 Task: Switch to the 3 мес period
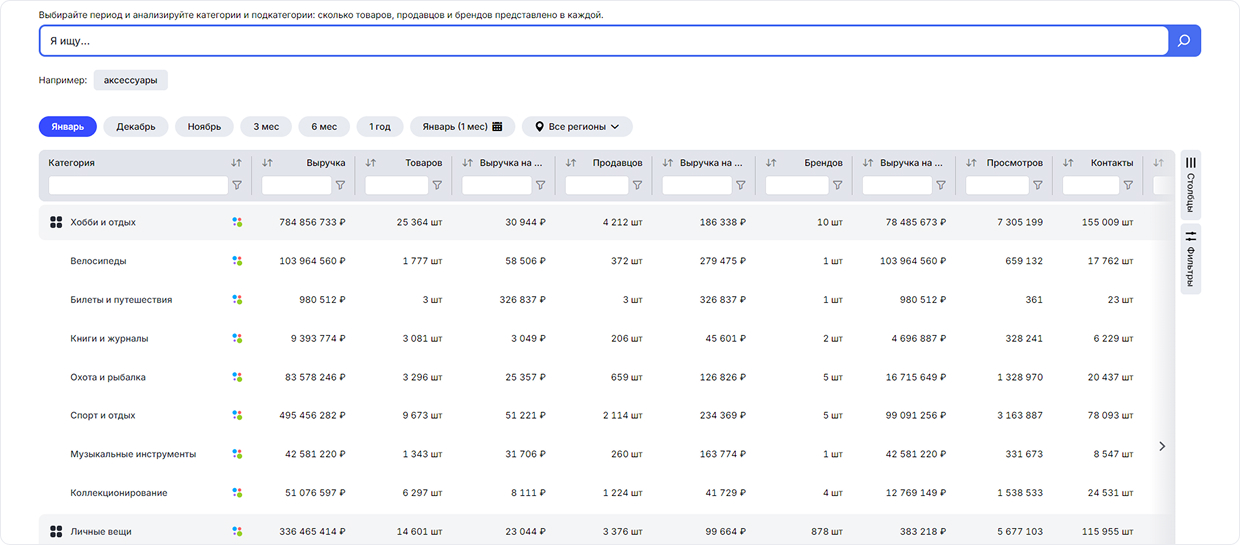click(x=265, y=127)
